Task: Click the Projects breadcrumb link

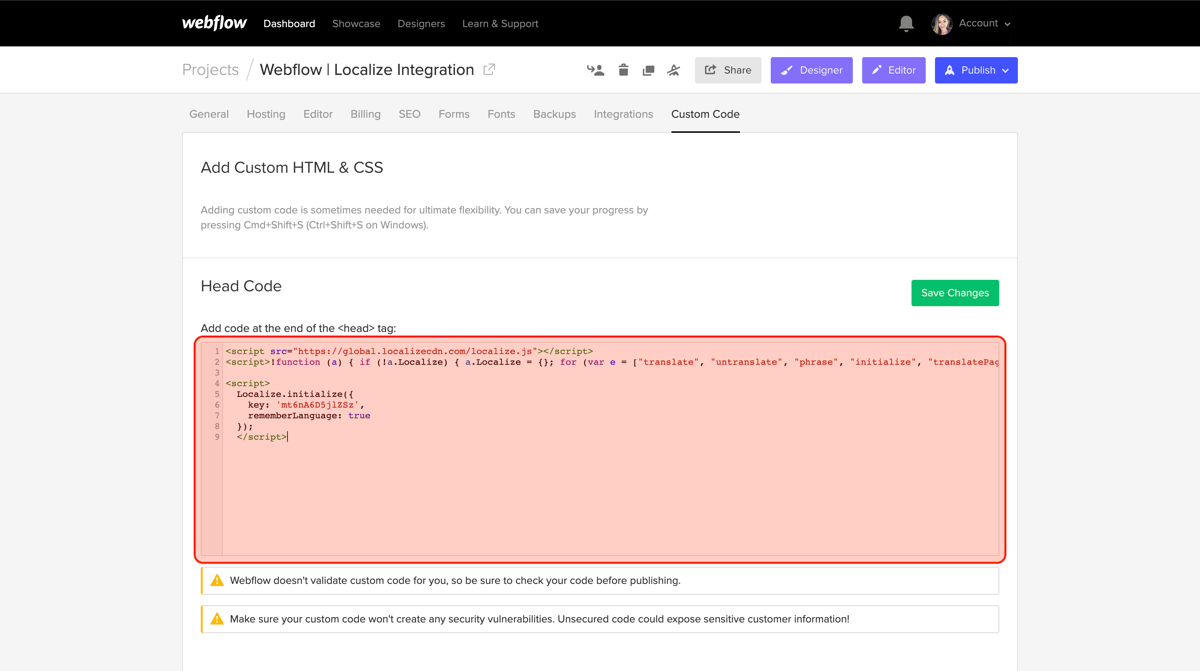Action: (x=210, y=70)
